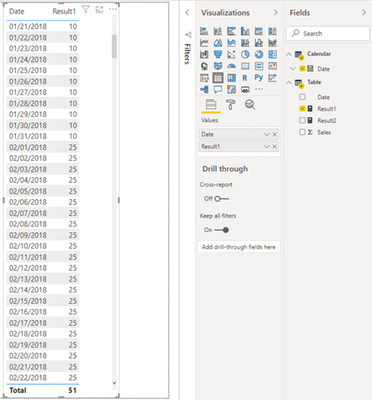Select the Q&A speech bubble visual

(x=218, y=89)
